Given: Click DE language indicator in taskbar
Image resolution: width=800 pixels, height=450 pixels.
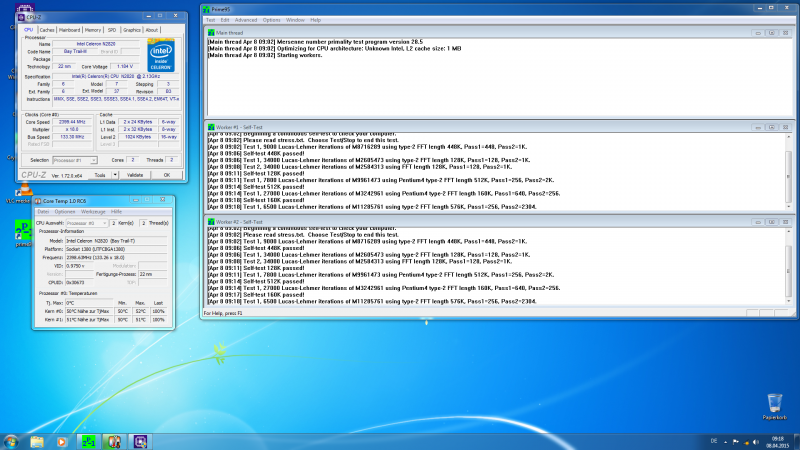Looking at the screenshot, I should click(714, 441).
